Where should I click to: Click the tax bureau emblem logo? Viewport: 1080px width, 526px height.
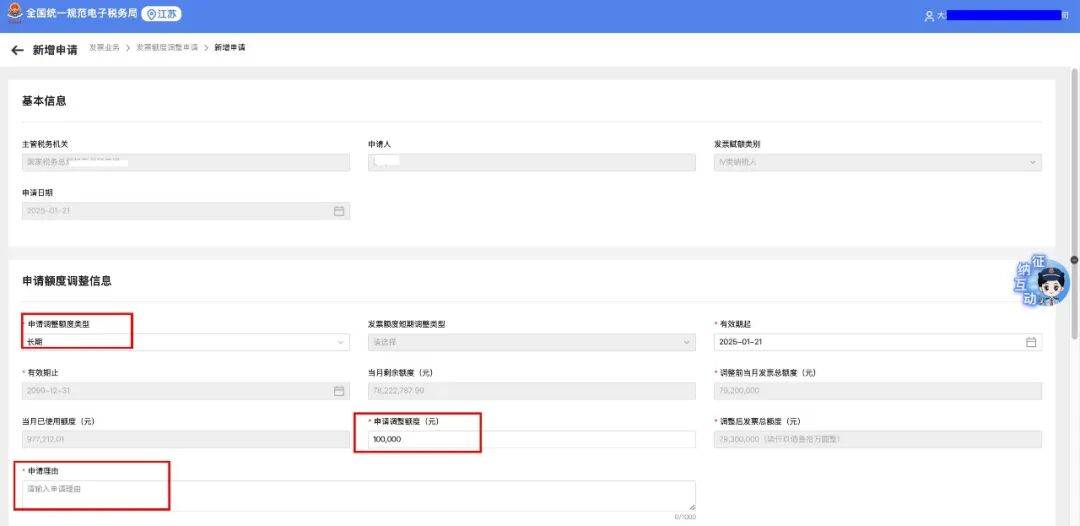click(14, 14)
